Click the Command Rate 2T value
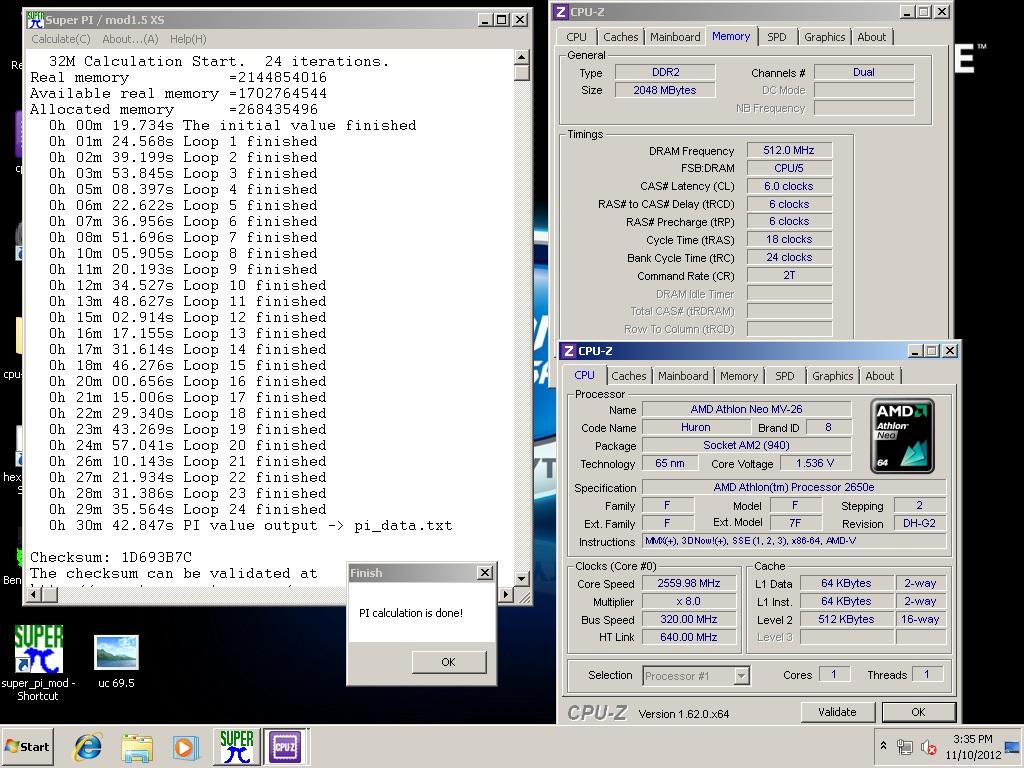This screenshot has width=1024, height=768. point(789,276)
